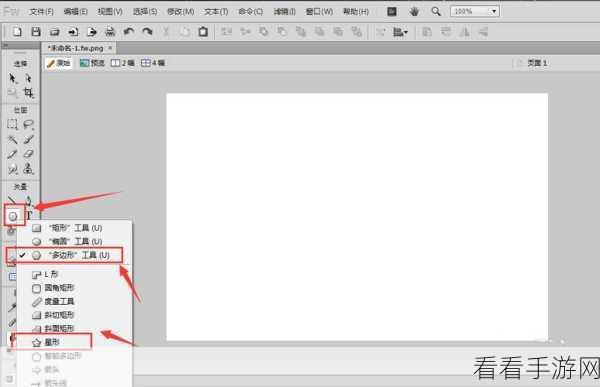The width and height of the screenshot is (600, 387).
Task: Select the Subselection tool
Action: (28, 78)
